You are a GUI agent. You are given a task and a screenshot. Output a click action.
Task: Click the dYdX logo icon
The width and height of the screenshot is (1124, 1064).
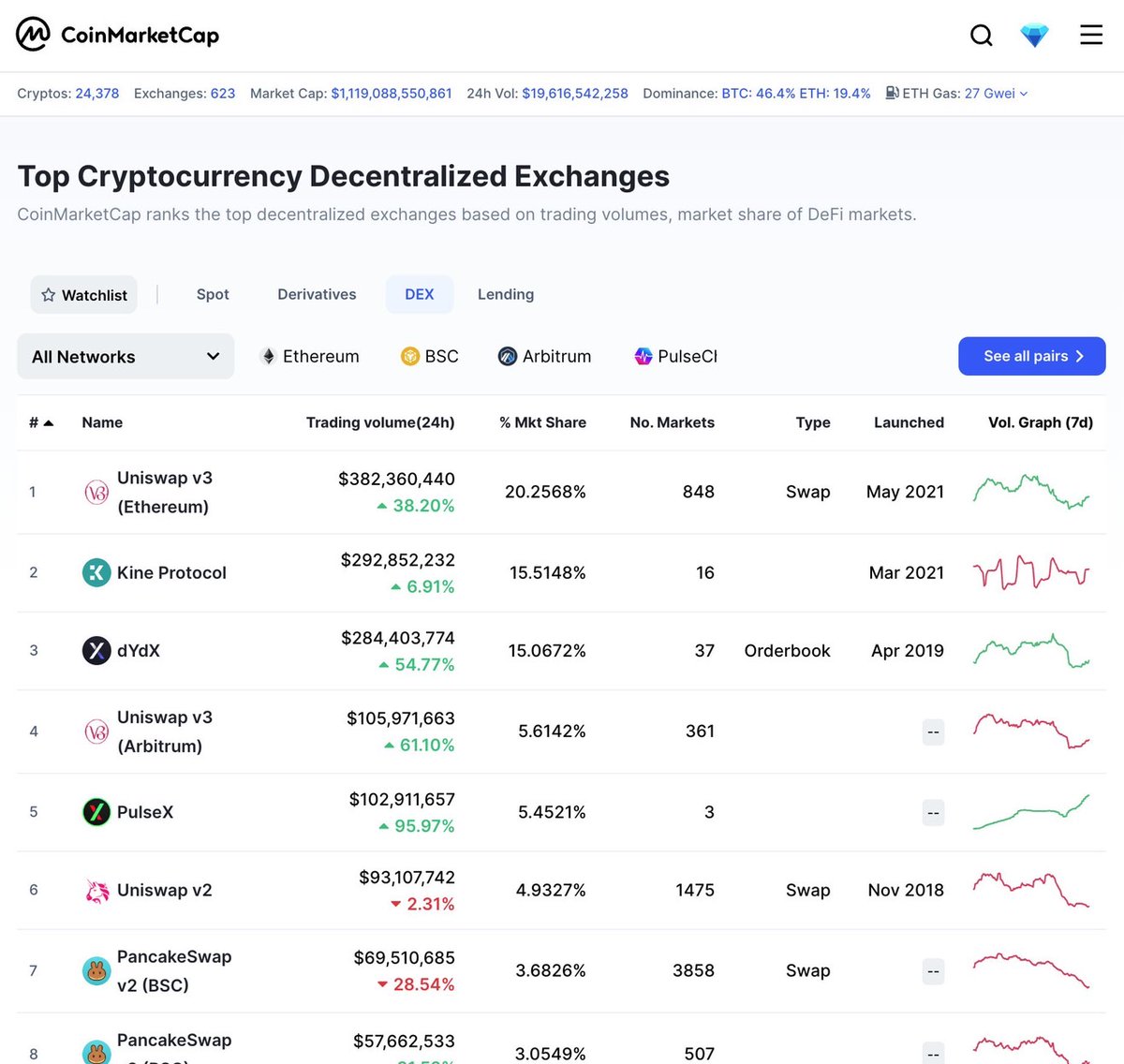pos(96,650)
